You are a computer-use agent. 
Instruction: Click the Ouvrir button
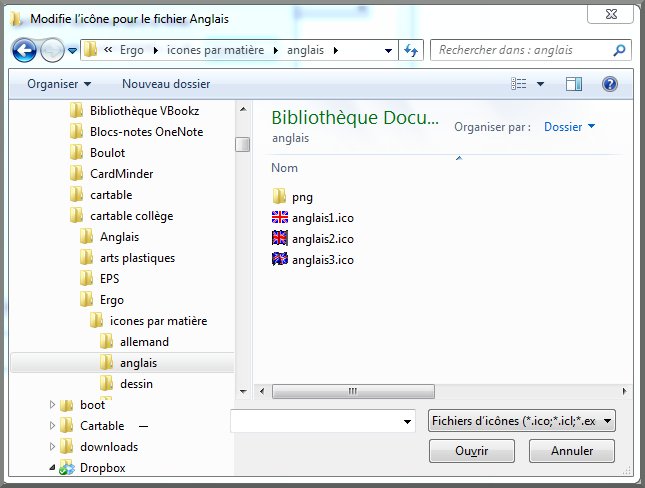click(471, 451)
